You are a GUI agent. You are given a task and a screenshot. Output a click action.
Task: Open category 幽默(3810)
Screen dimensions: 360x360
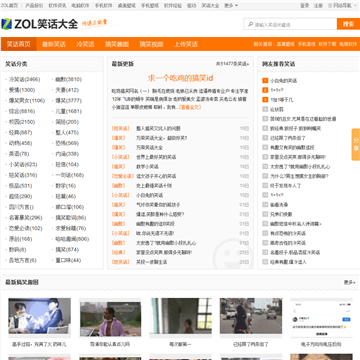tap(68, 79)
